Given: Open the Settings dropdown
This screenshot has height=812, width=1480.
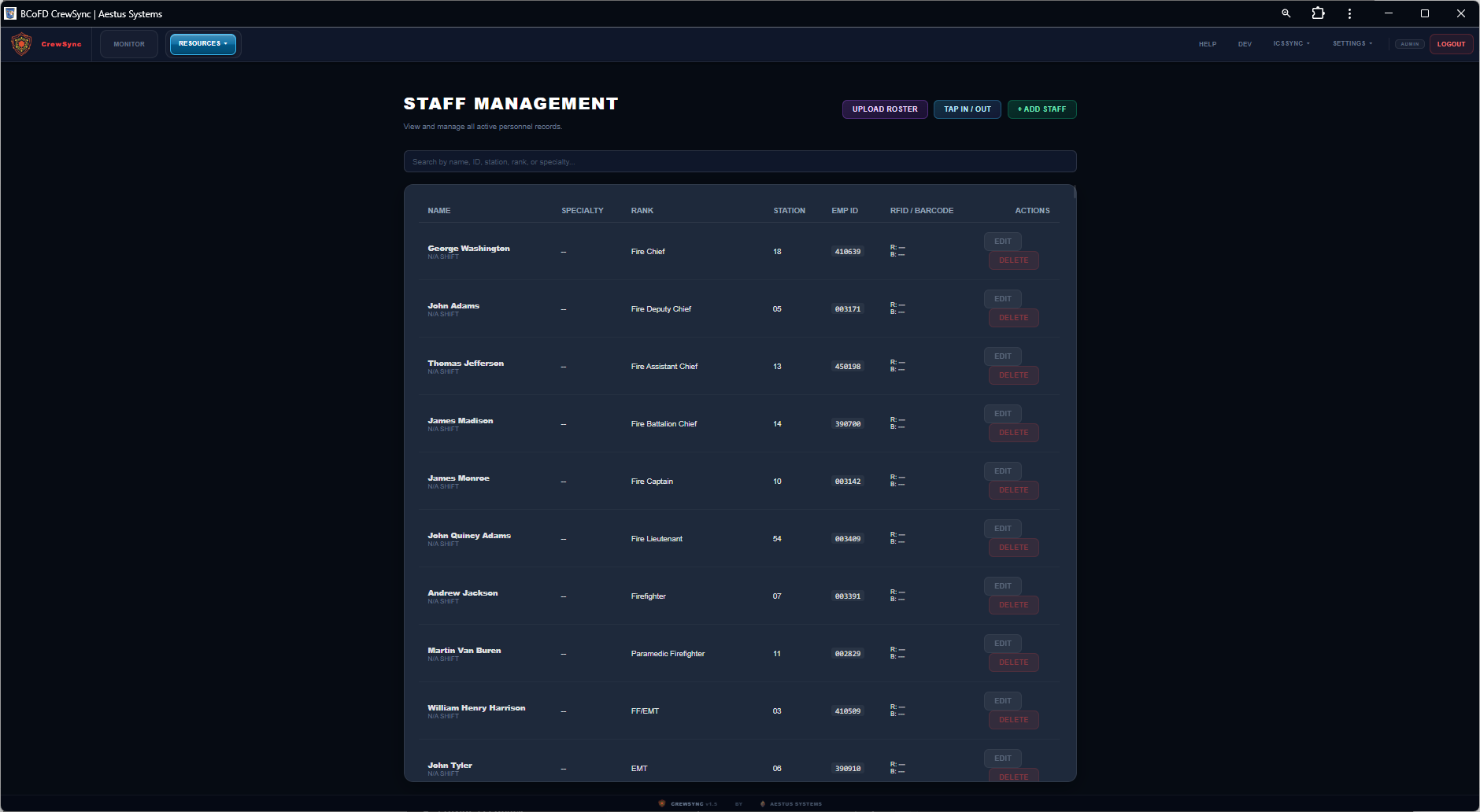Looking at the screenshot, I should [x=1352, y=44].
